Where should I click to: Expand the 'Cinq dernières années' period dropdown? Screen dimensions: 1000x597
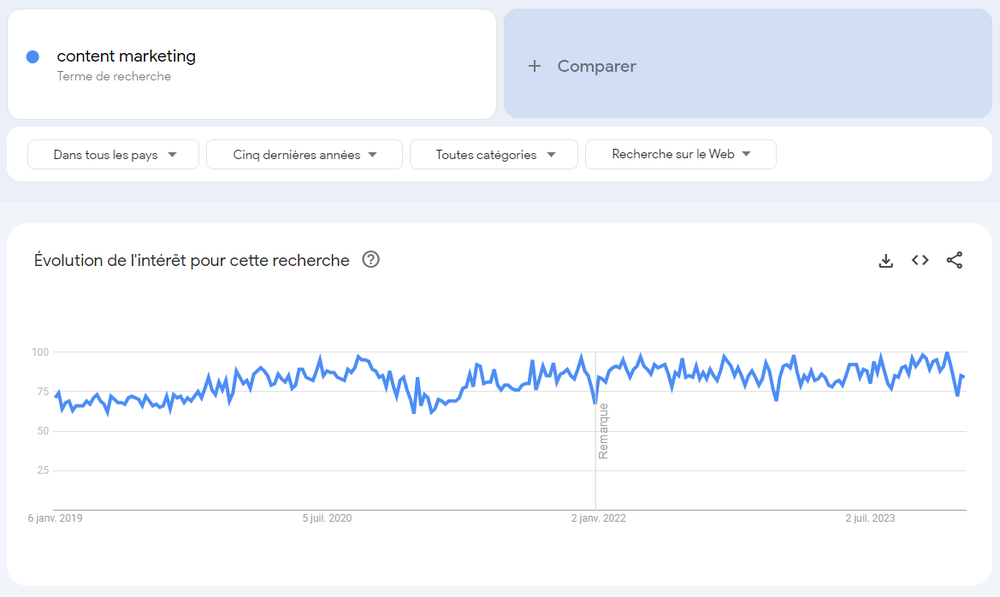pyautogui.click(x=304, y=155)
